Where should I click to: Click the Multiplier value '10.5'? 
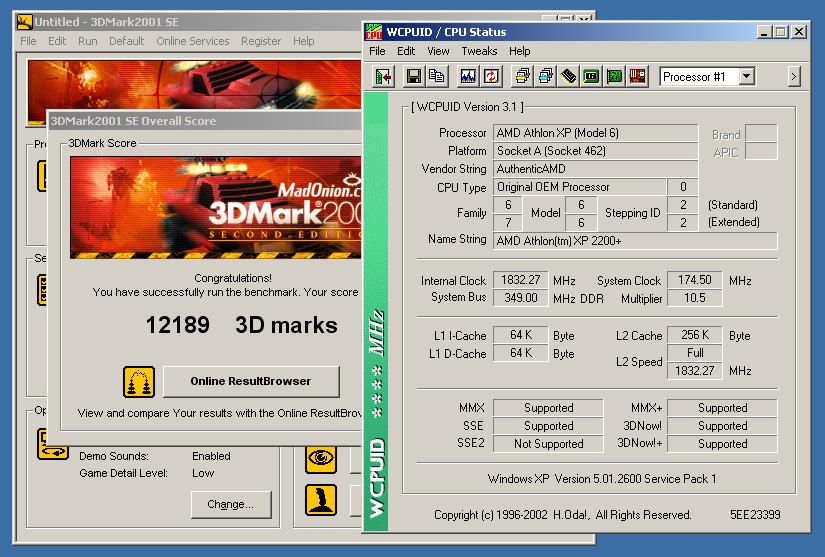point(695,298)
